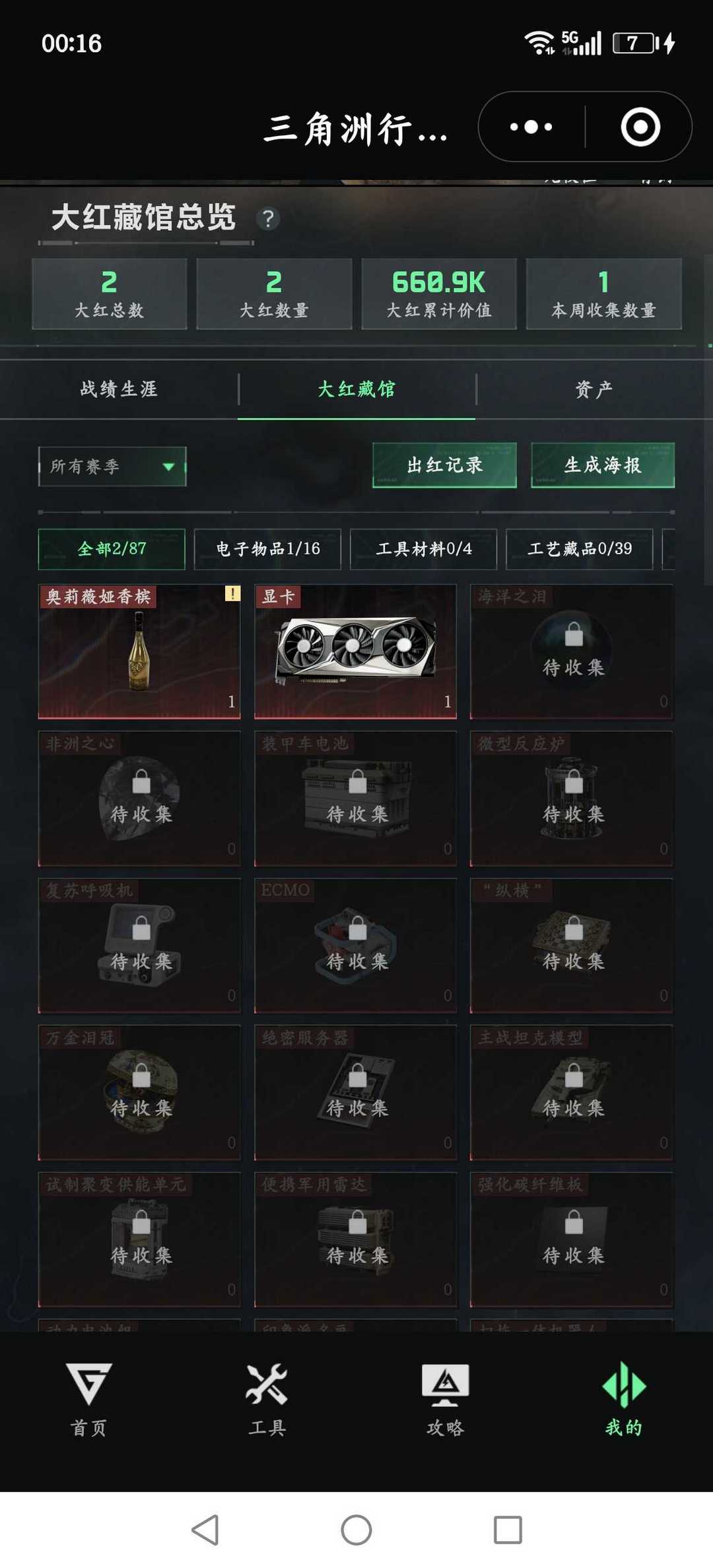
Task: Filter by 电子物品1/16 category
Action: coord(267,549)
